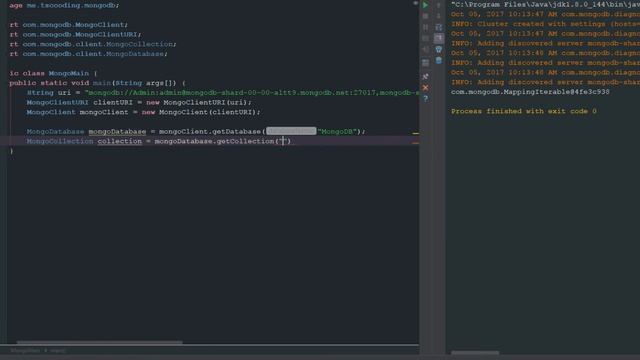This screenshot has width=640, height=360.
Task: Close the Run tab with red X
Action: pyautogui.click(x=425, y=87)
